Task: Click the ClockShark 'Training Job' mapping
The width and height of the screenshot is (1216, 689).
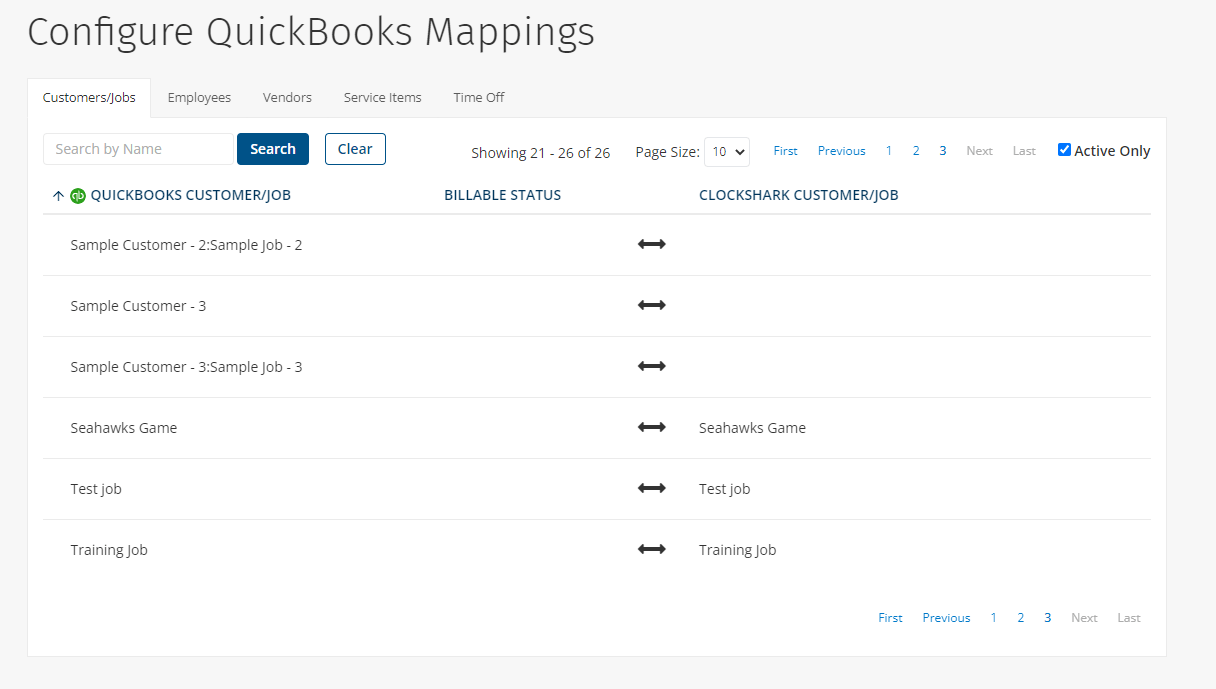Action: (x=738, y=550)
